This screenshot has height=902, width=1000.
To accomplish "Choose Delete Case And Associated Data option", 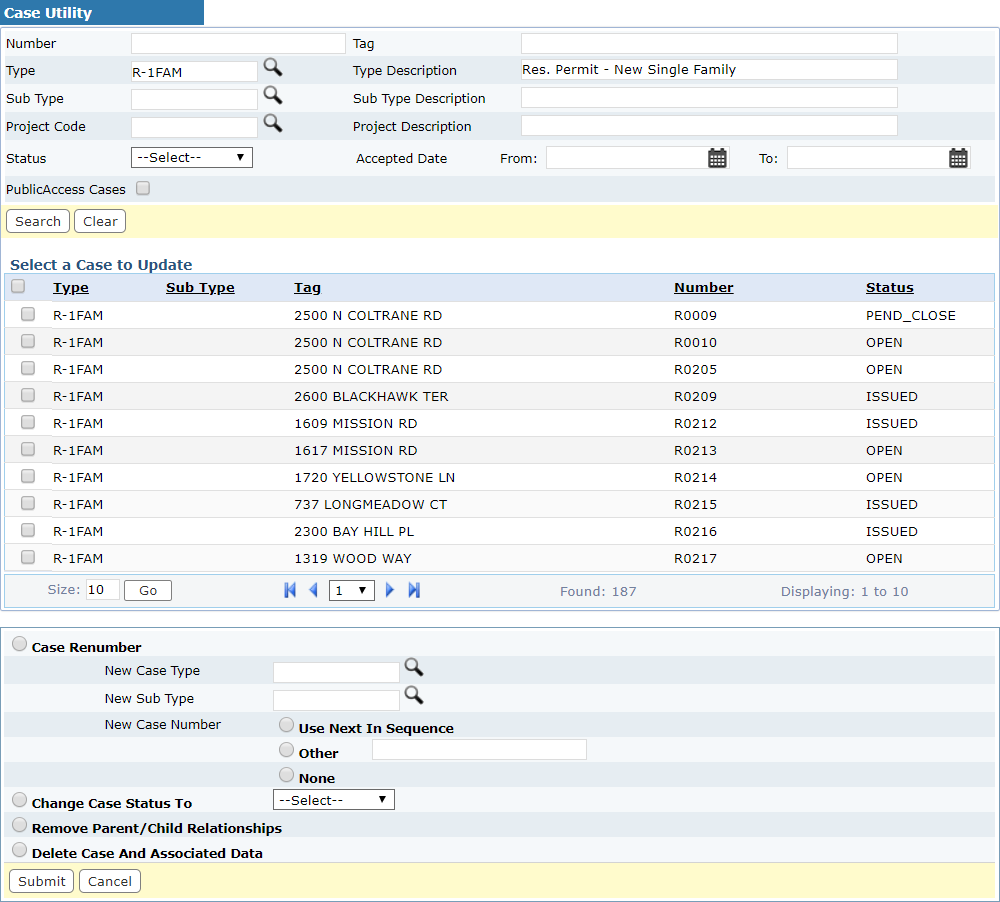I will pos(19,850).
